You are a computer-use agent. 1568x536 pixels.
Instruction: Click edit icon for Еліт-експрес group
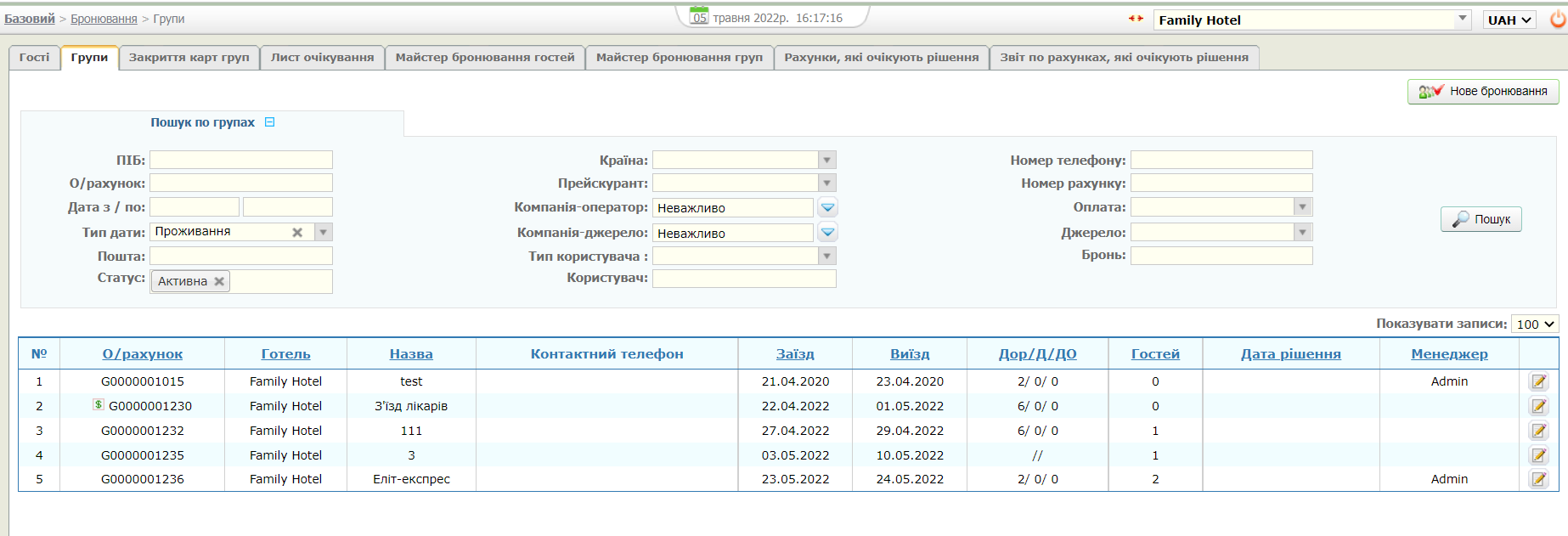click(x=1538, y=479)
